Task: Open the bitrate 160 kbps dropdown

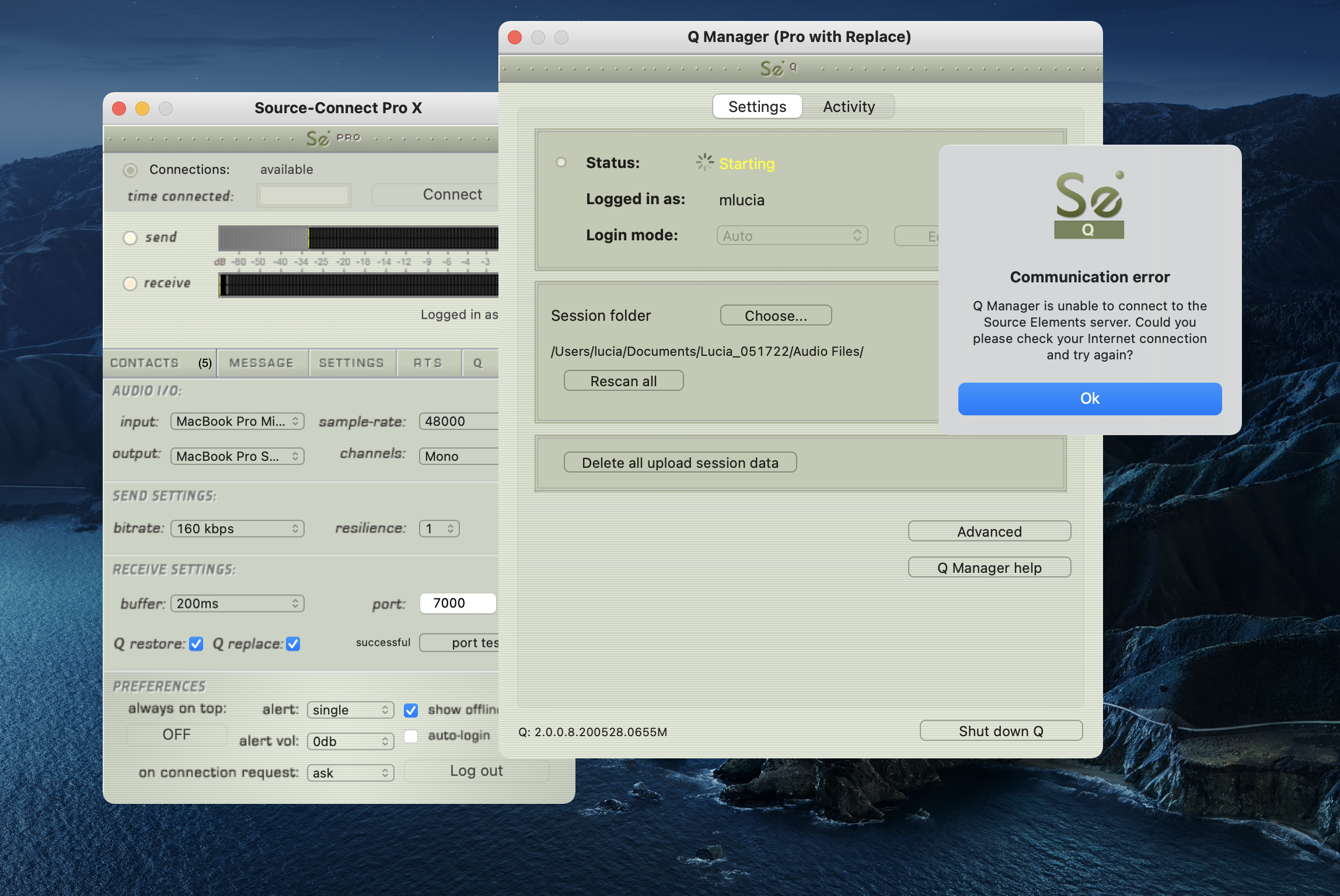Action: pyautogui.click(x=237, y=528)
